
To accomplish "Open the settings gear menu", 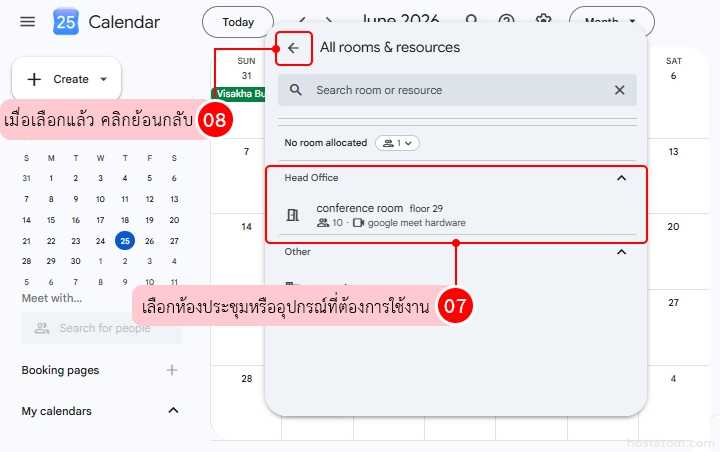I will click(x=543, y=20).
